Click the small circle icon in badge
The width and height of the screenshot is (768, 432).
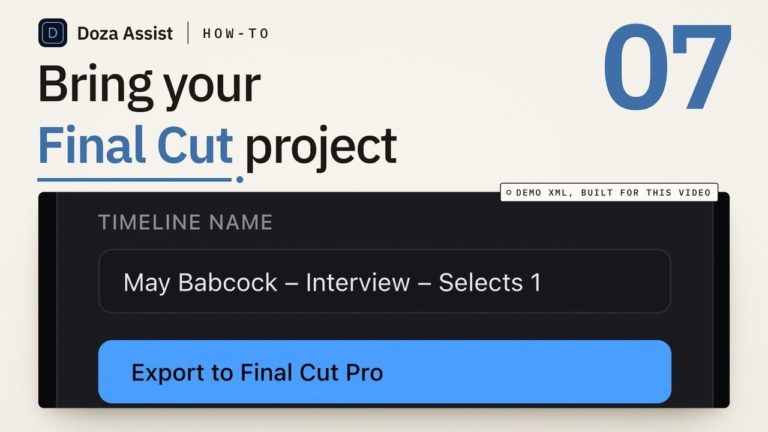click(508, 192)
